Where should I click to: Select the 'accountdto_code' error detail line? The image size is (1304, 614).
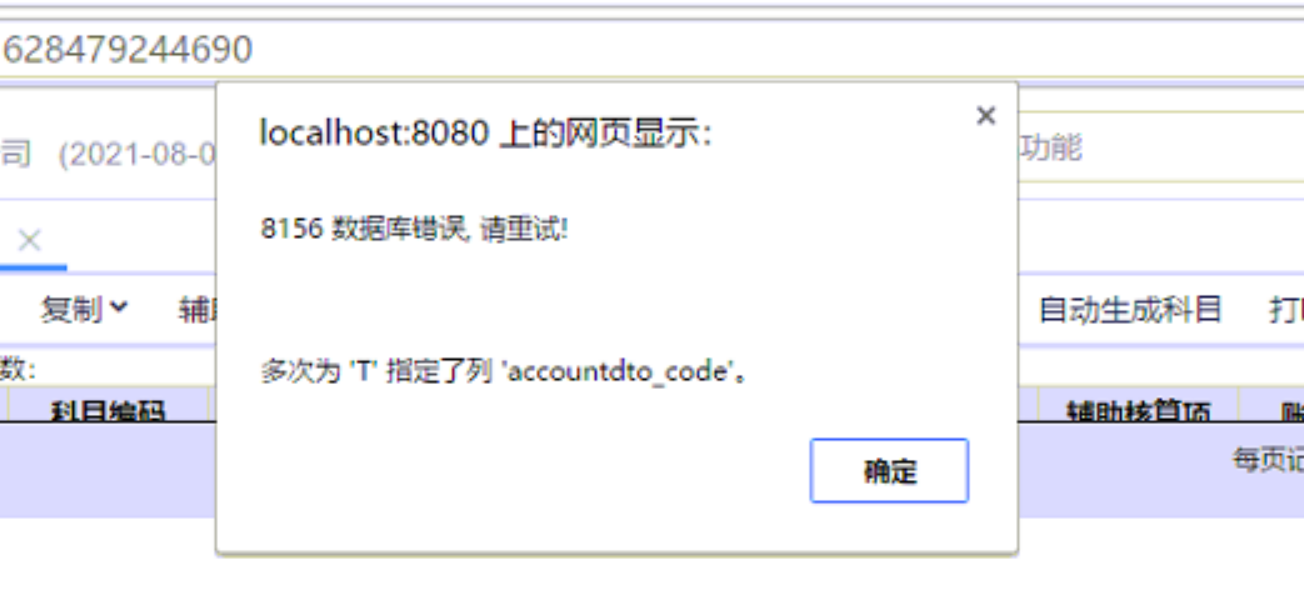[505, 372]
